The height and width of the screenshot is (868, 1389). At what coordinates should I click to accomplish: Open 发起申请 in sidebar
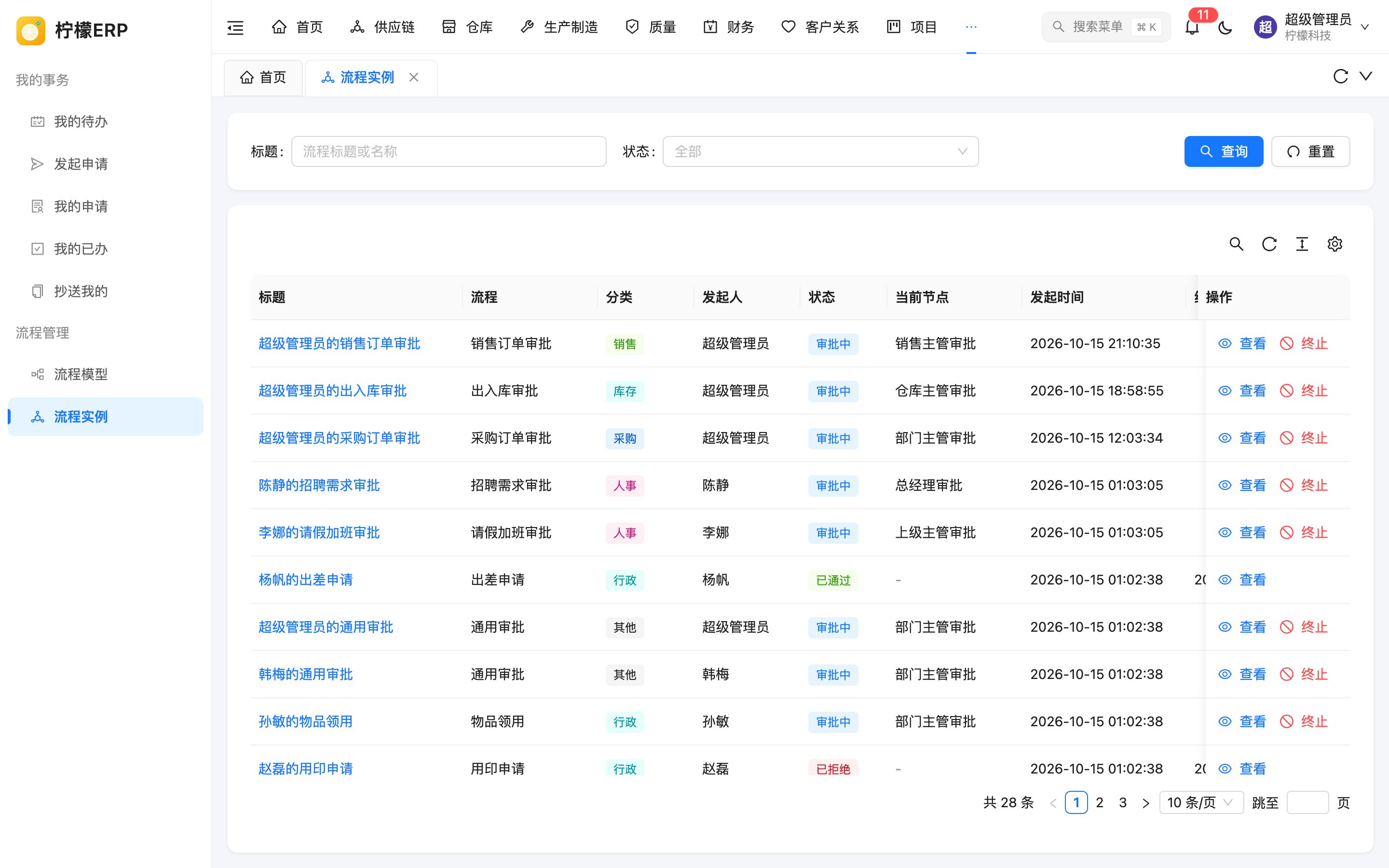click(x=106, y=164)
